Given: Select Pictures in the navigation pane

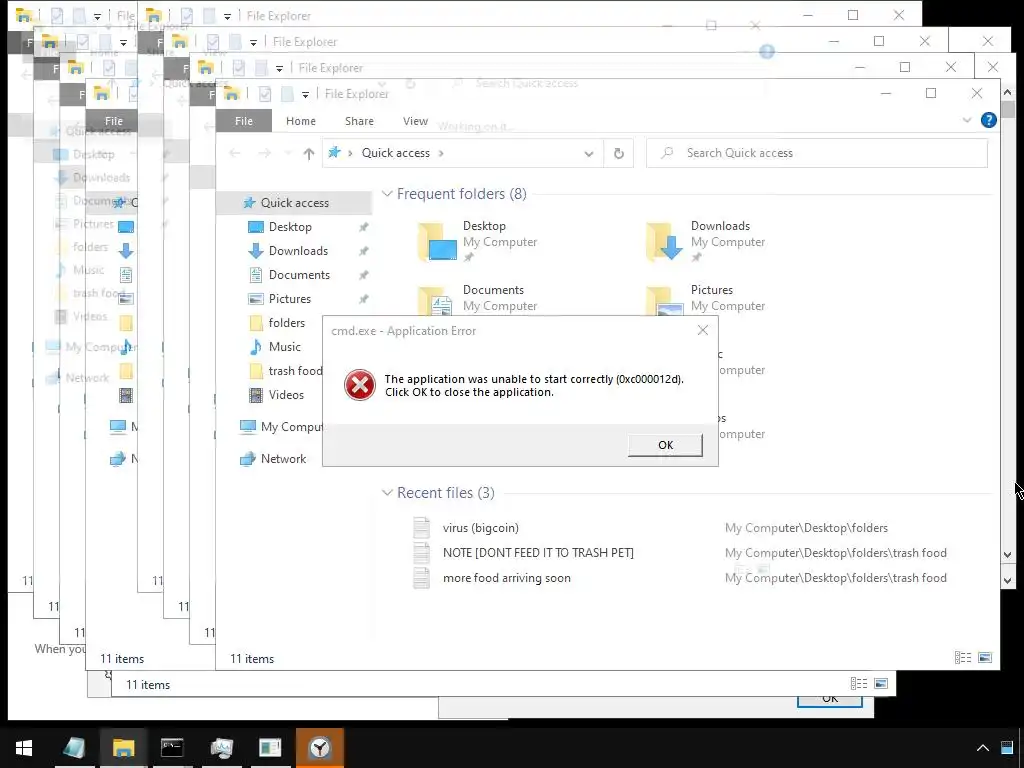Looking at the screenshot, I should [x=289, y=298].
